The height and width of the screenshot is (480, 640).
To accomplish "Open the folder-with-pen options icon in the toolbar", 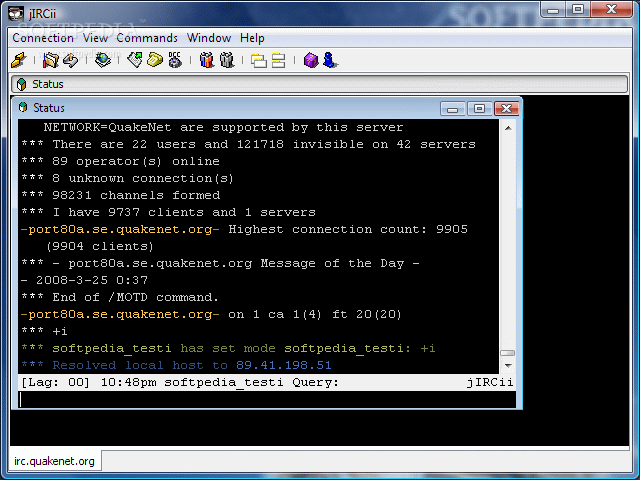I will [51, 60].
